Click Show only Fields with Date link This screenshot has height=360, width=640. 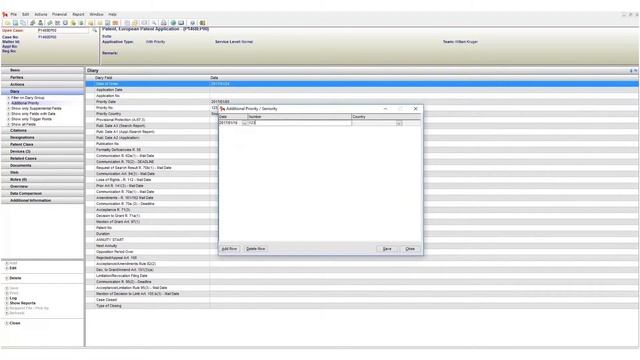point(33,114)
